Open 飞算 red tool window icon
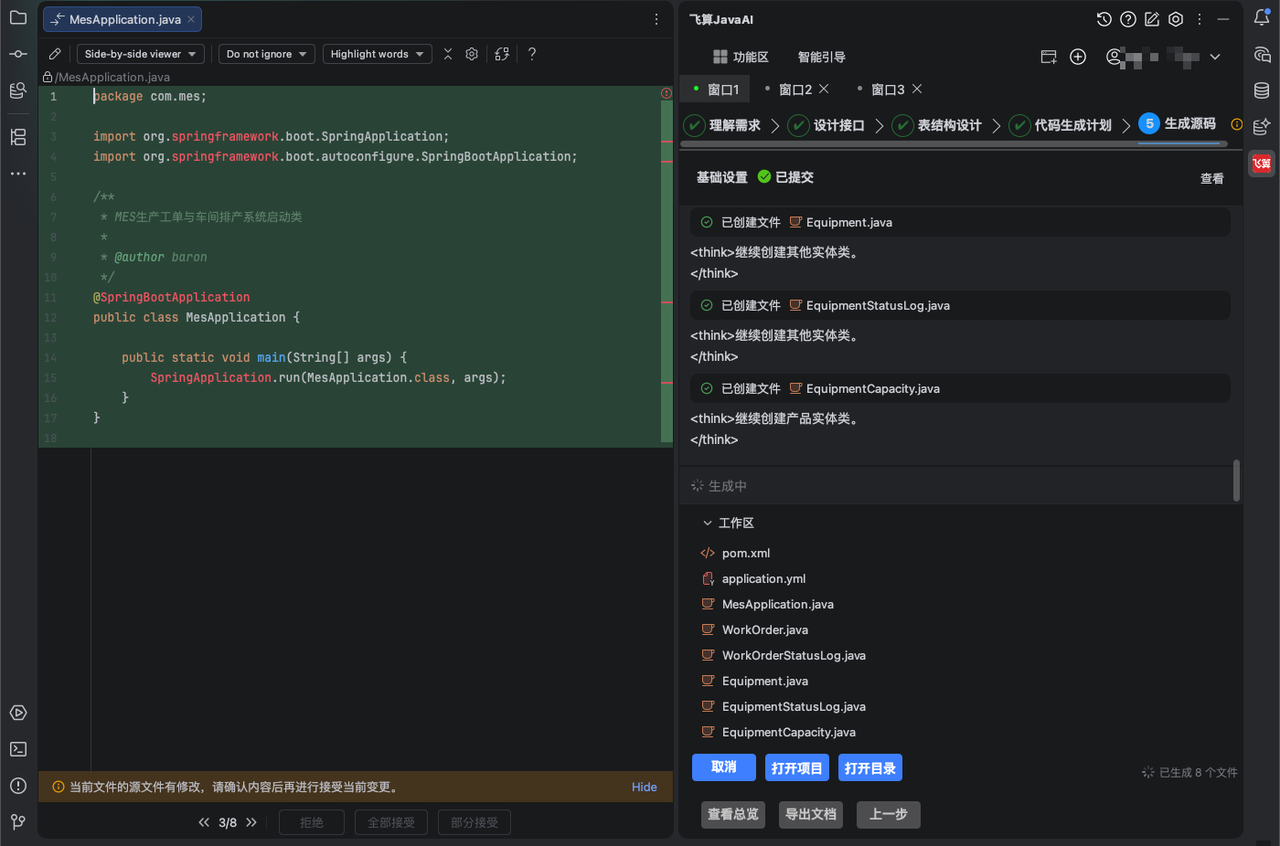This screenshot has height=846, width=1280. coord(1262,163)
